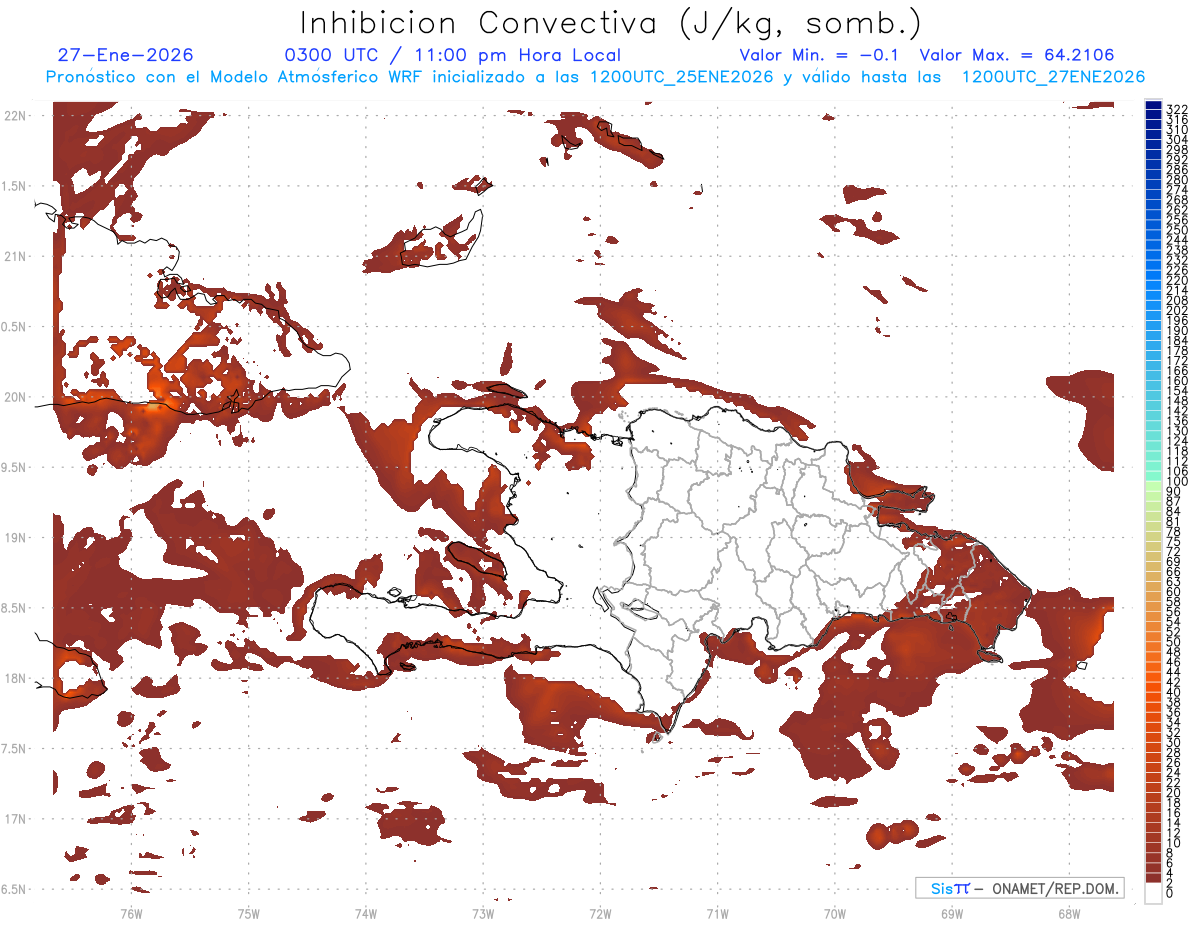
Task: Click the 73W longitude label
Action: click(483, 914)
